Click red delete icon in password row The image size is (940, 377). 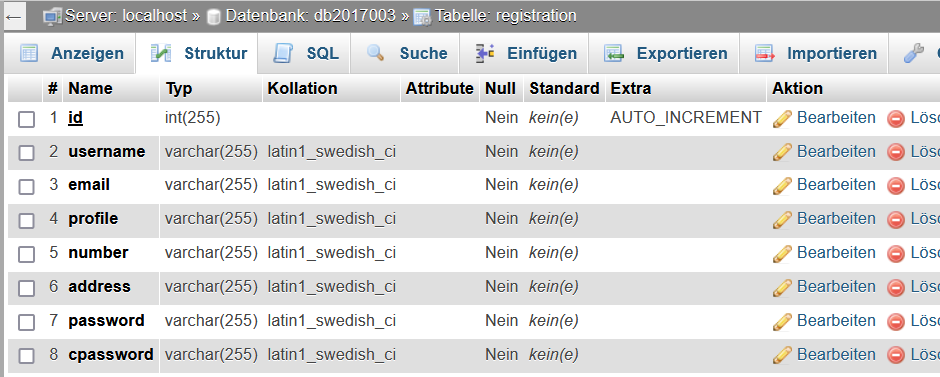tap(896, 322)
